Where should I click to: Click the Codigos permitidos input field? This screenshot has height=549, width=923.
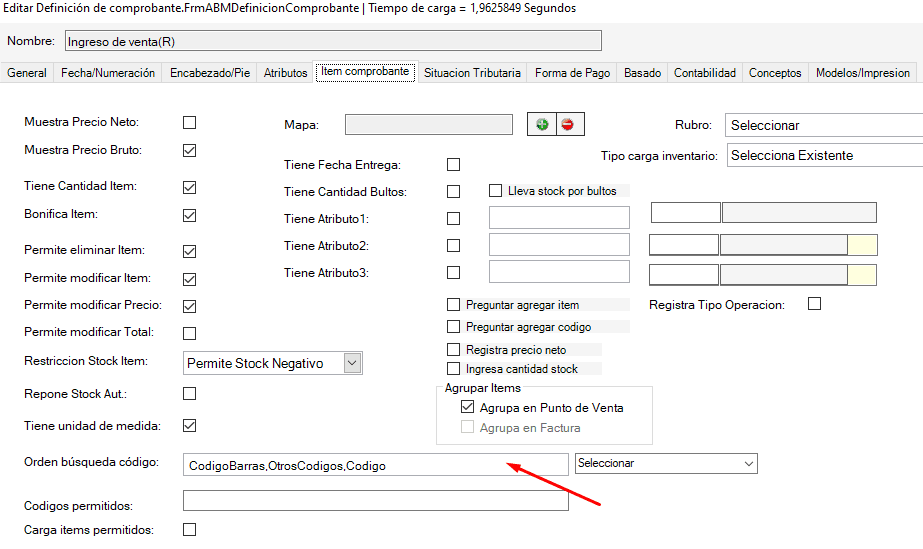tap(375, 501)
